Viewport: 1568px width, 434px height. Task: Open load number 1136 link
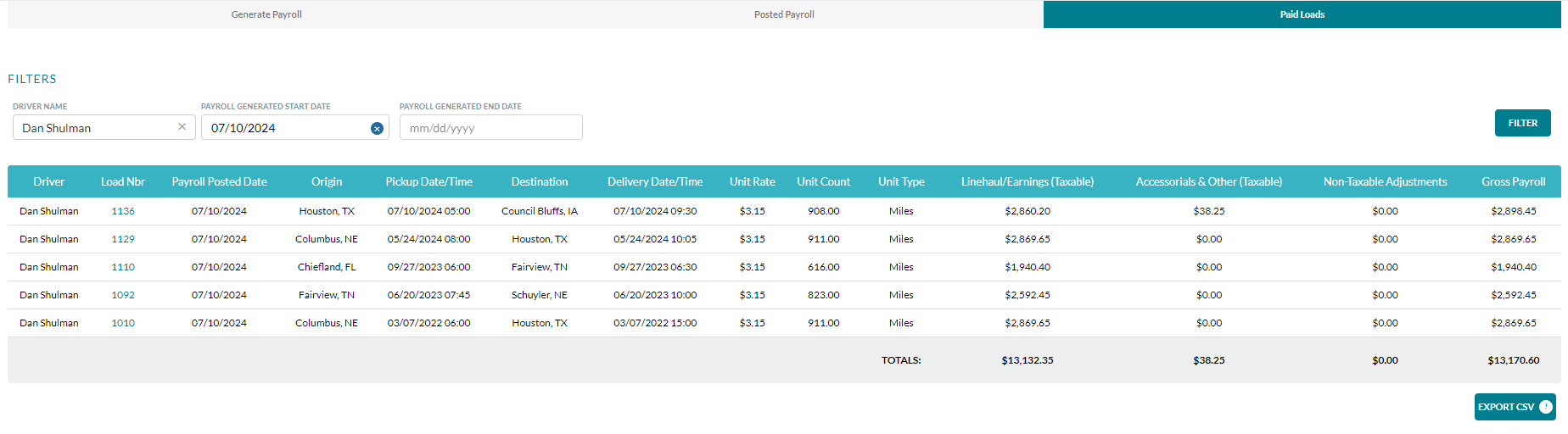coord(123,211)
